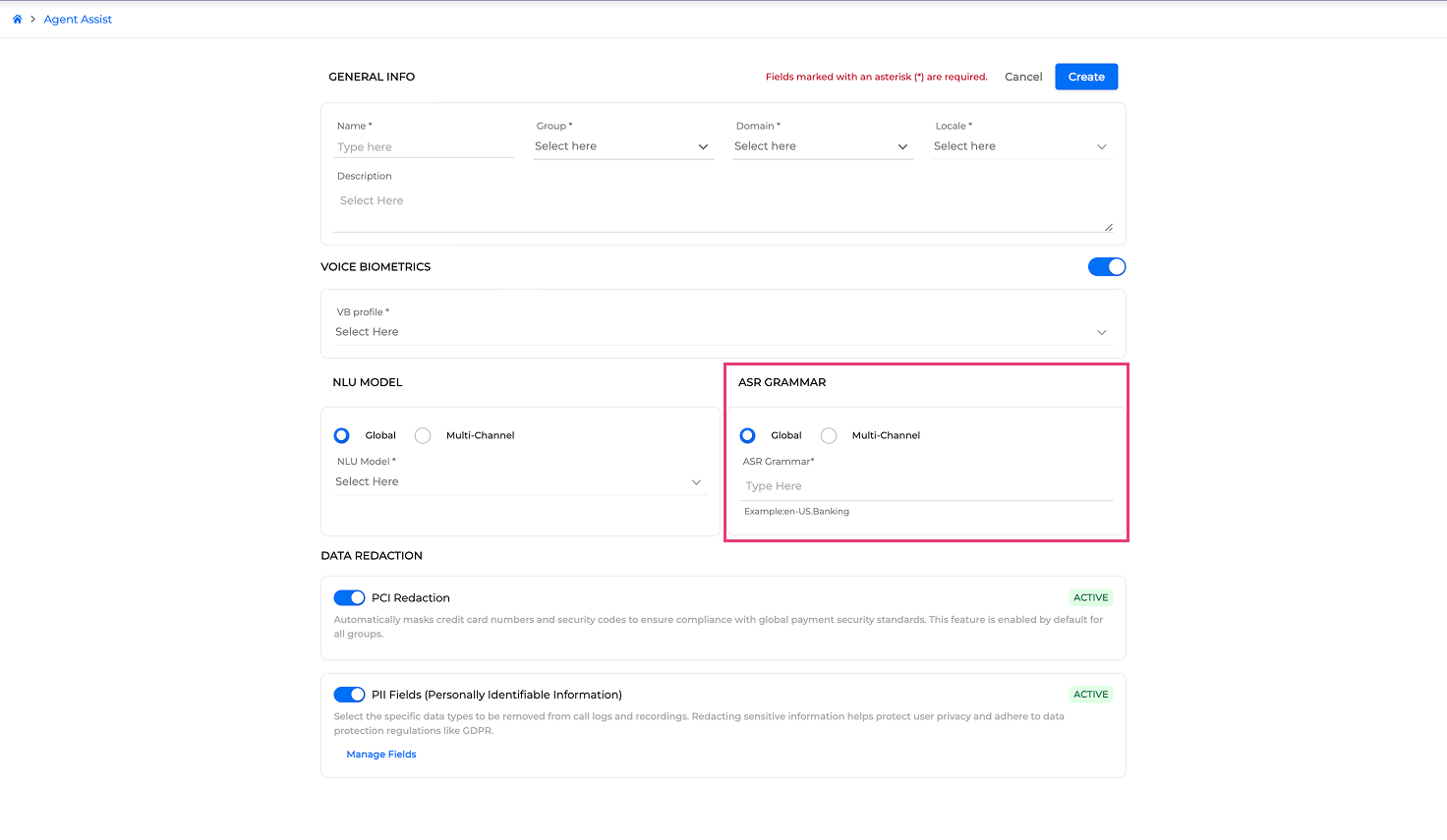Screen dimensions: 1447x840
Task: Click the Description resize handle icon
Action: (x=1108, y=227)
